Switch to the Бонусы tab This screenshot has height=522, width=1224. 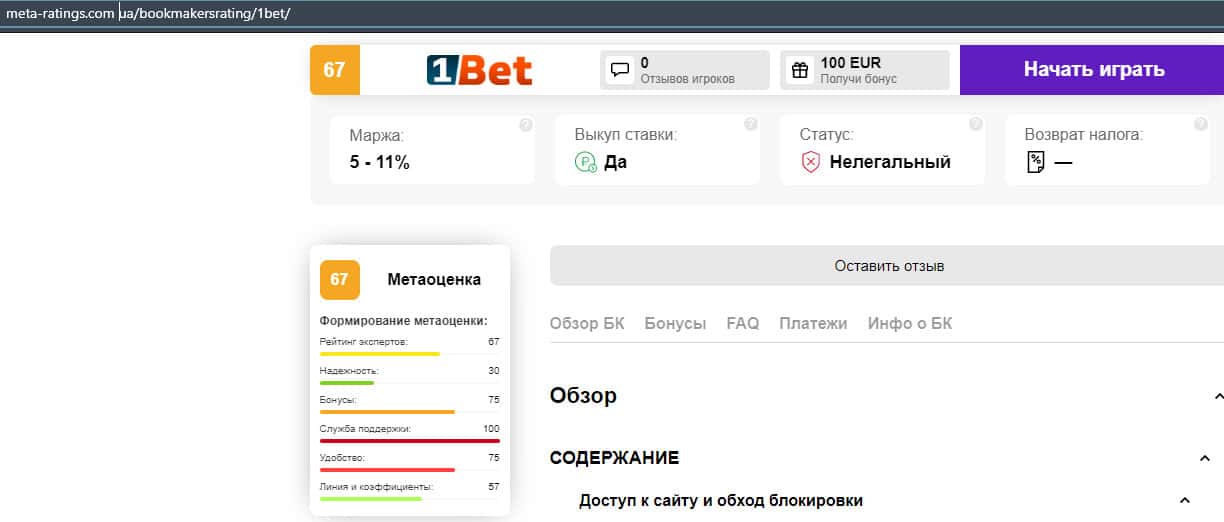[x=675, y=323]
